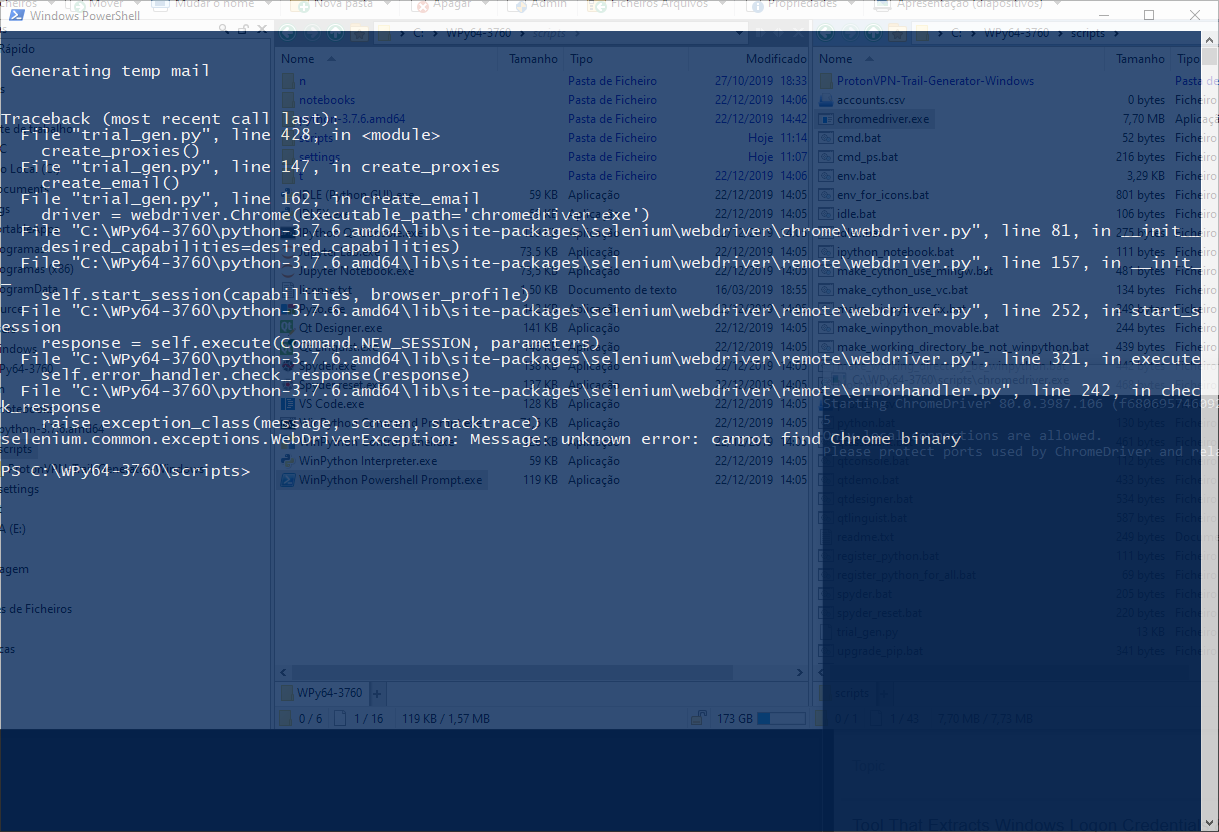
Task: Select WinPython Powershell Prompt.exe in left pane
Action: [390, 480]
